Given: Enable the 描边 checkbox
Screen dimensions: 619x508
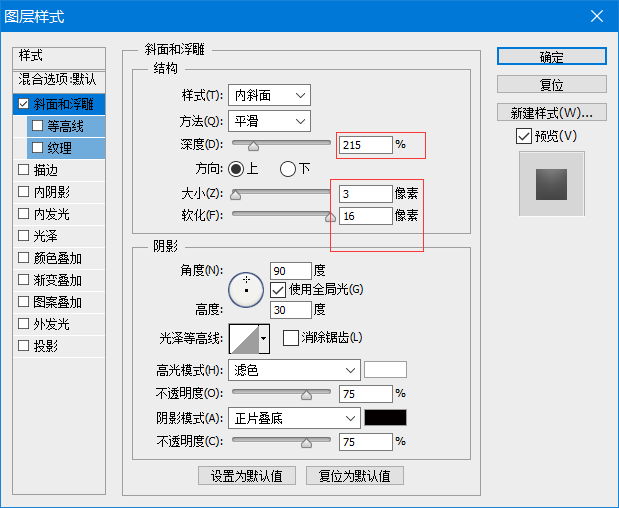Looking at the screenshot, I should point(24,170).
